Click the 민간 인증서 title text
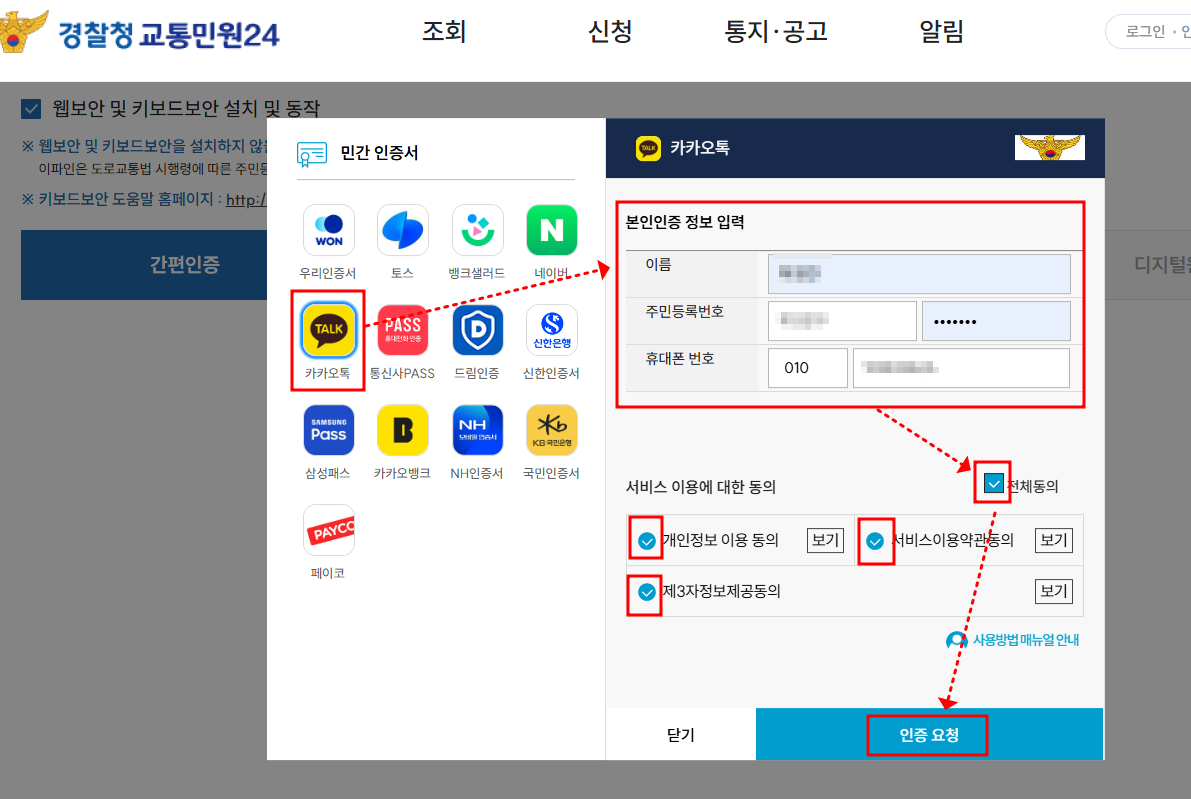This screenshot has width=1191, height=799. (x=379, y=153)
